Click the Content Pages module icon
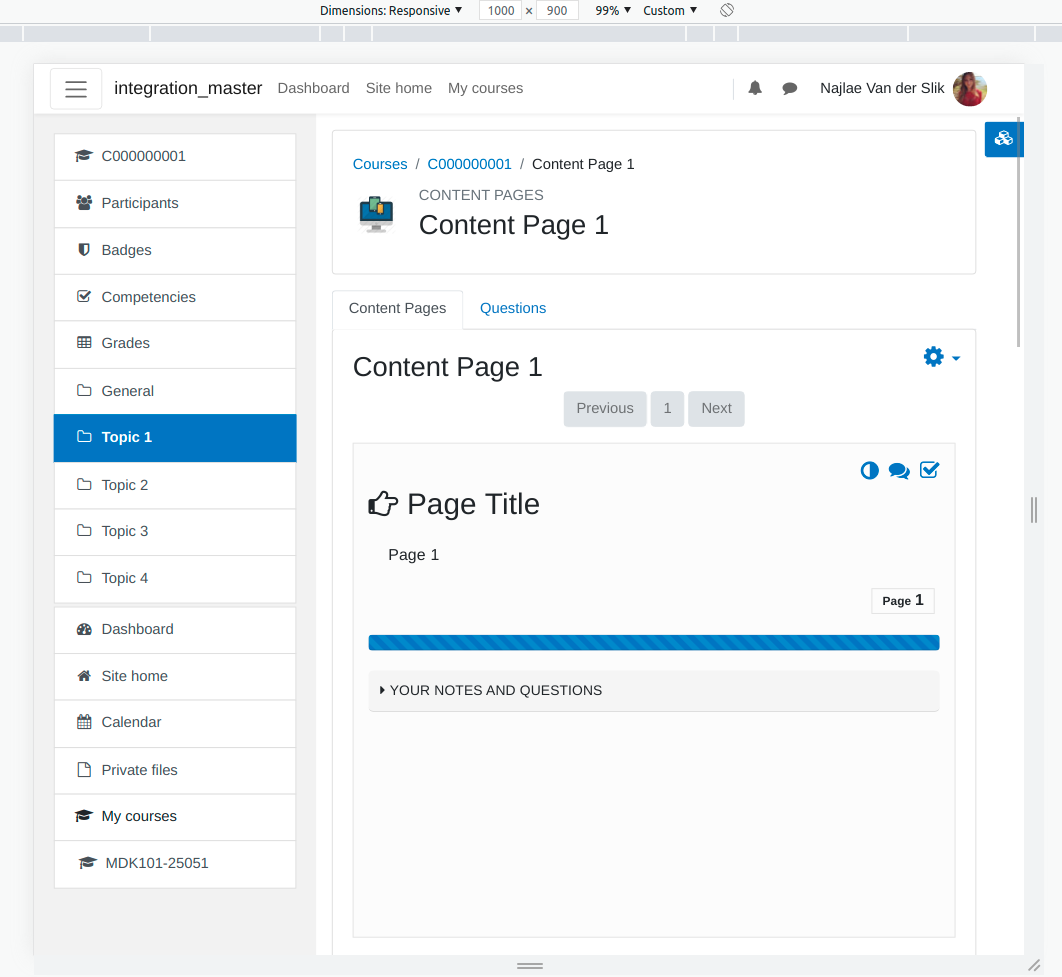Viewport: 1062px width, 977px height. (x=376, y=214)
